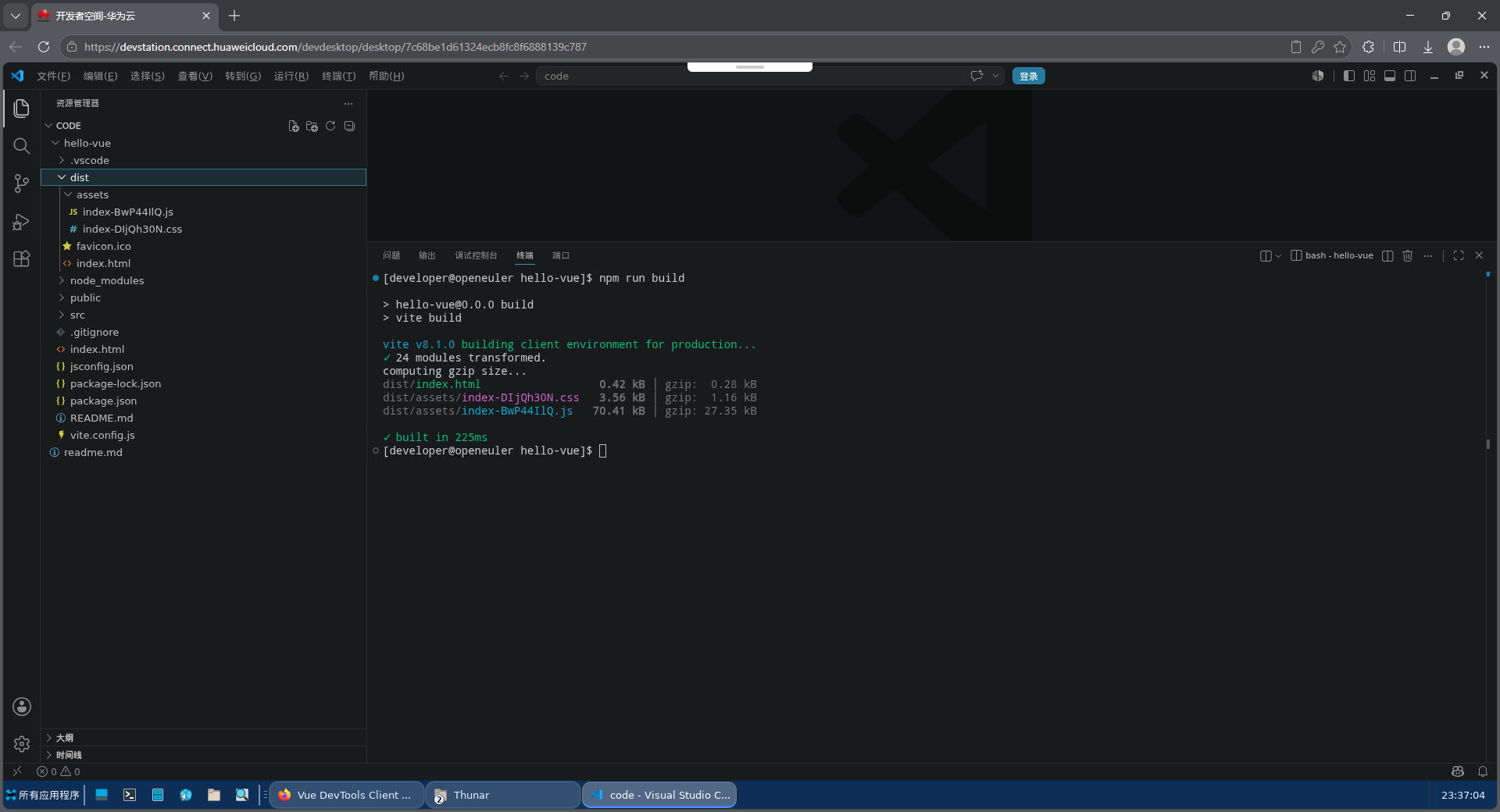
Task: Maximize the terminal panel size
Action: pos(1459,255)
